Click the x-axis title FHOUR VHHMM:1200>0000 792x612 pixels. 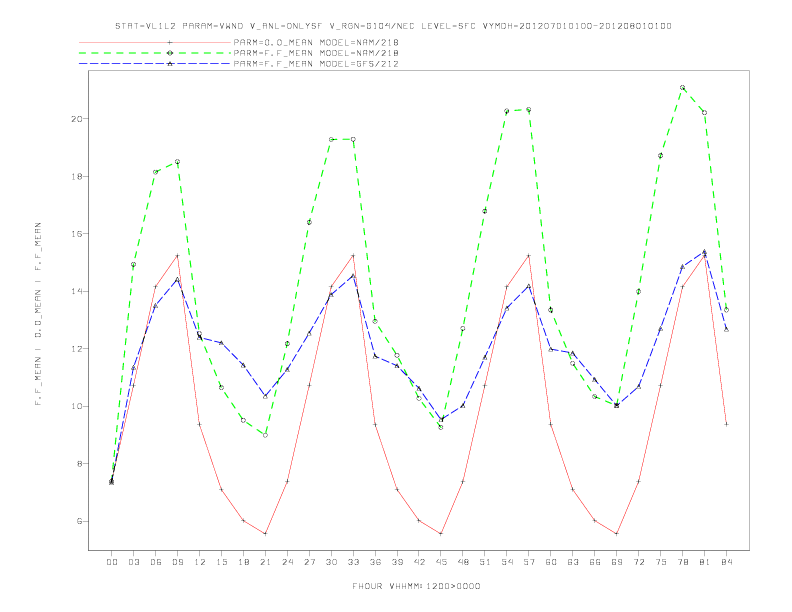click(416, 586)
